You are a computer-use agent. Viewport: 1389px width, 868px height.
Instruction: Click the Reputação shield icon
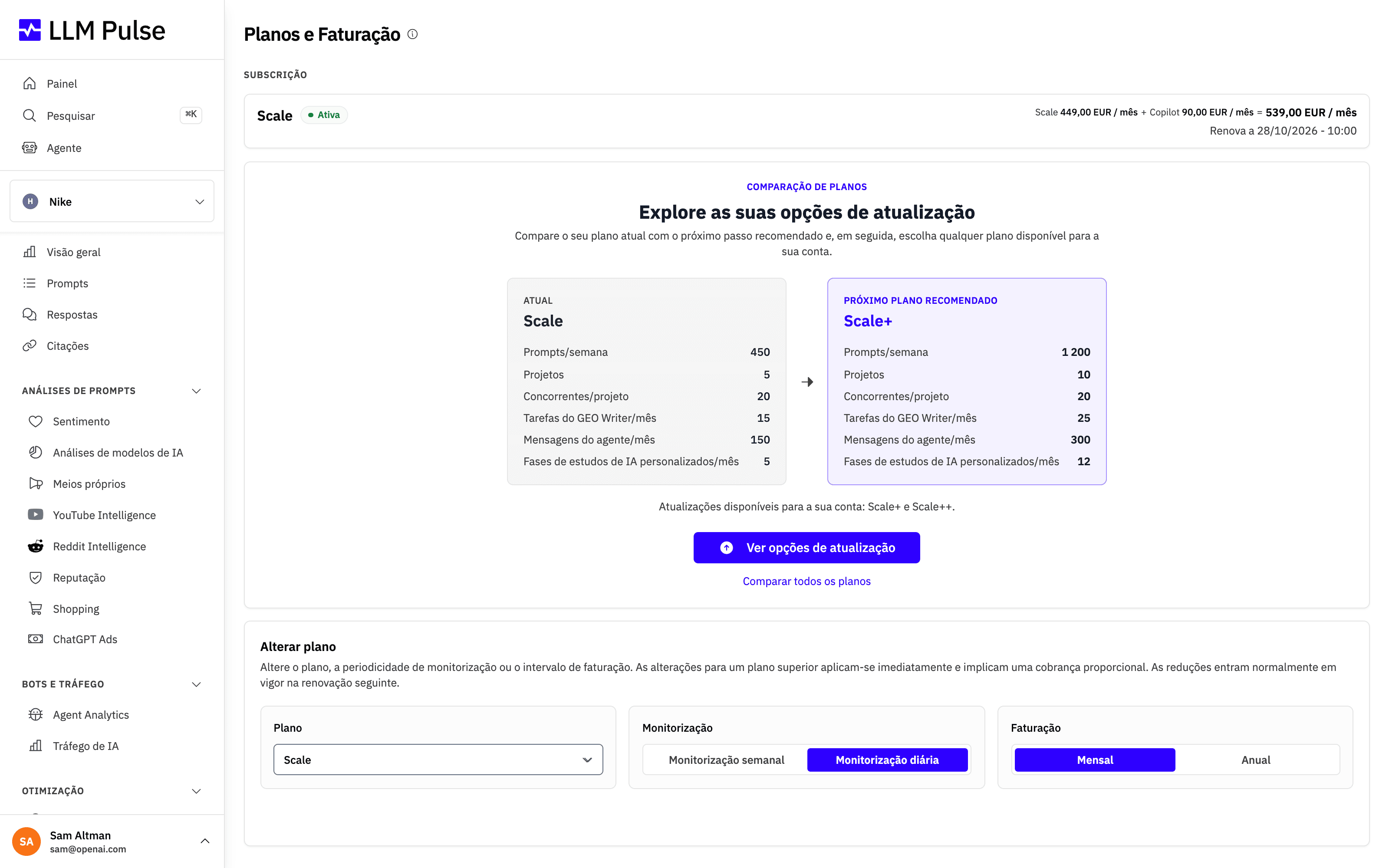(x=36, y=578)
